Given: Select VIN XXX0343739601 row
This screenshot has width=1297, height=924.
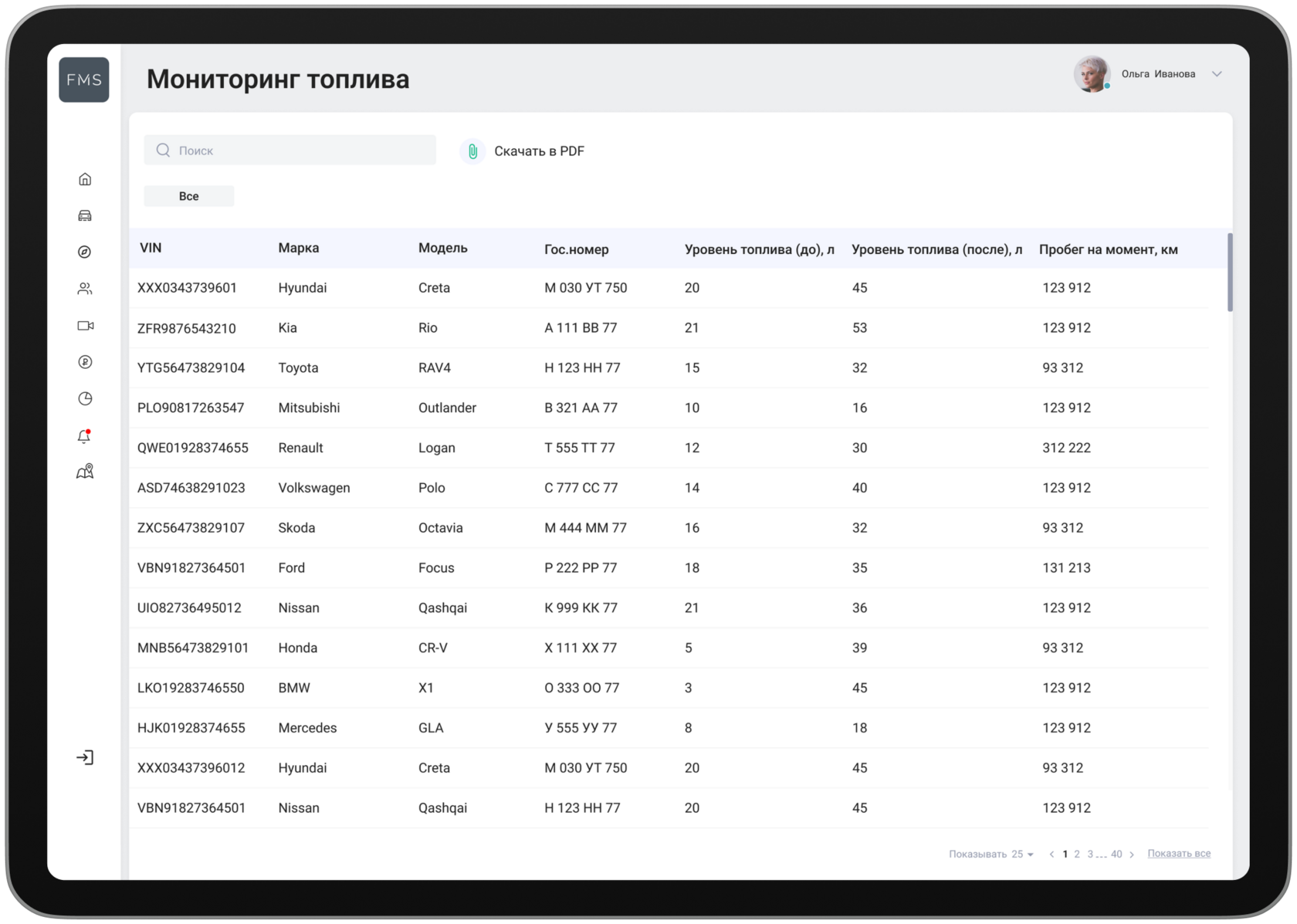Looking at the screenshot, I should point(669,288).
